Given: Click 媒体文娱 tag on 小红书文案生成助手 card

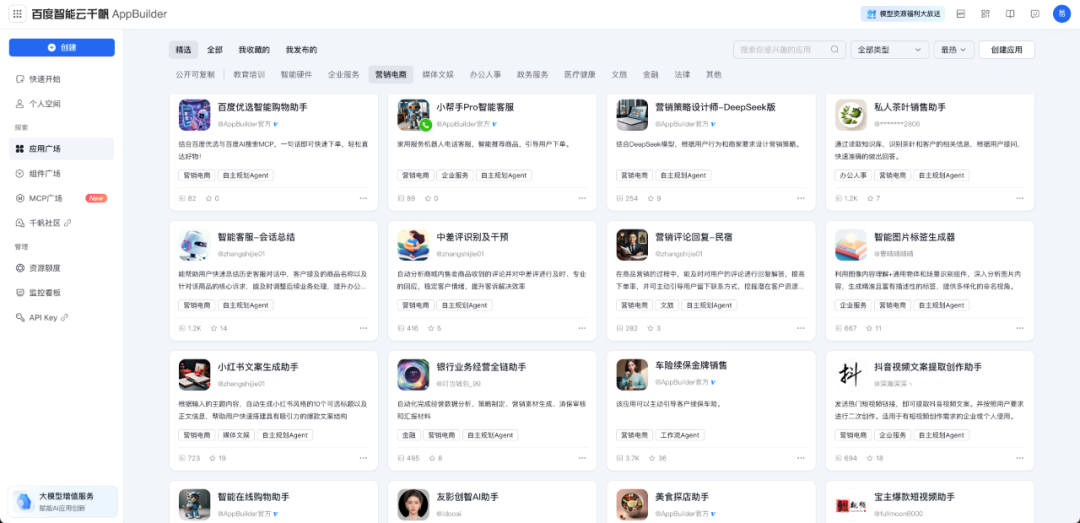Looking at the screenshot, I should 236,435.
